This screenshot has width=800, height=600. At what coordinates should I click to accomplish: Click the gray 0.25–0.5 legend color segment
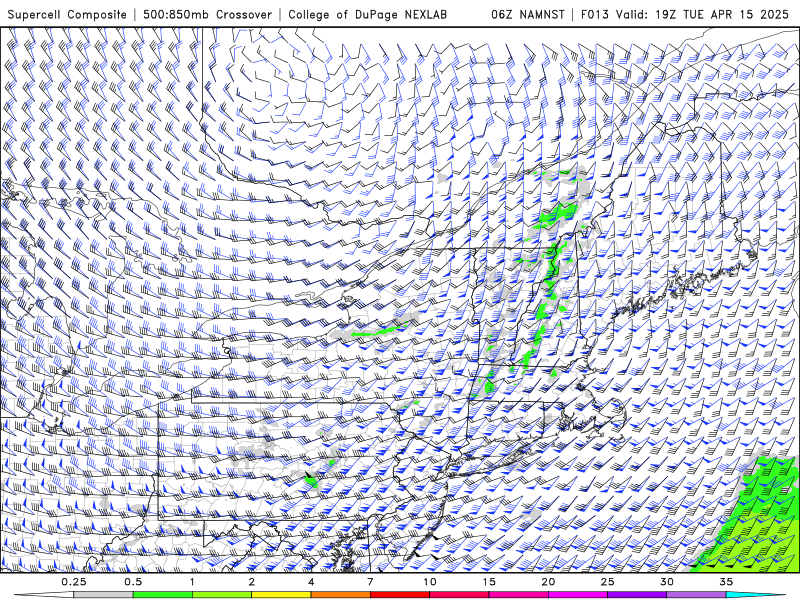[x=103, y=595]
